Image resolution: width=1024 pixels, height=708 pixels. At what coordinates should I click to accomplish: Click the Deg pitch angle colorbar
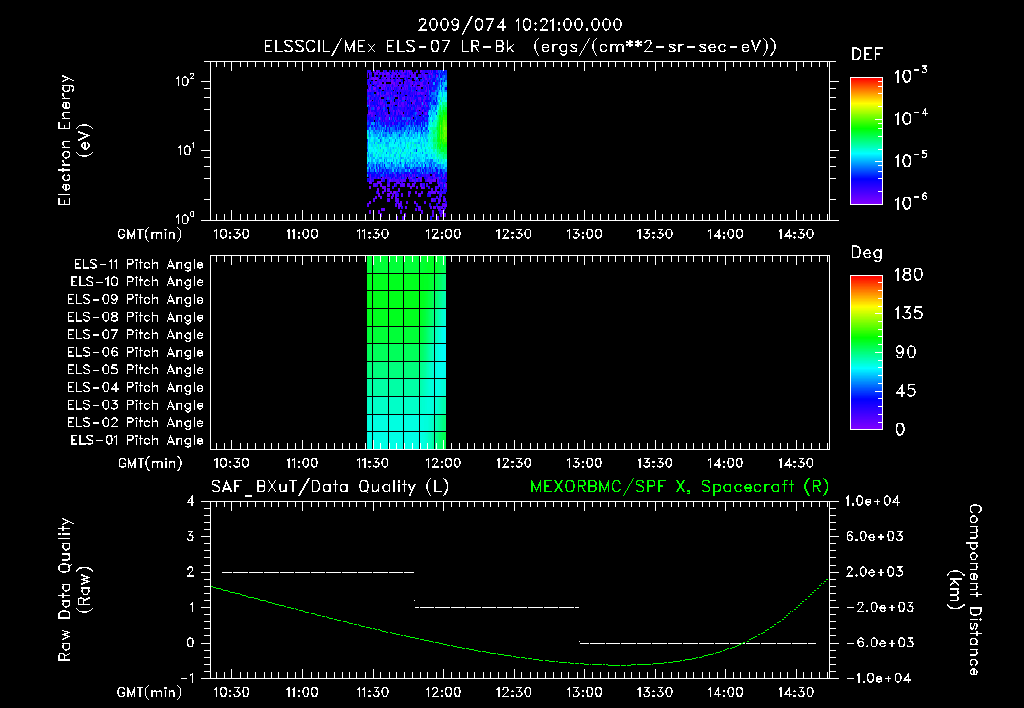click(x=866, y=353)
